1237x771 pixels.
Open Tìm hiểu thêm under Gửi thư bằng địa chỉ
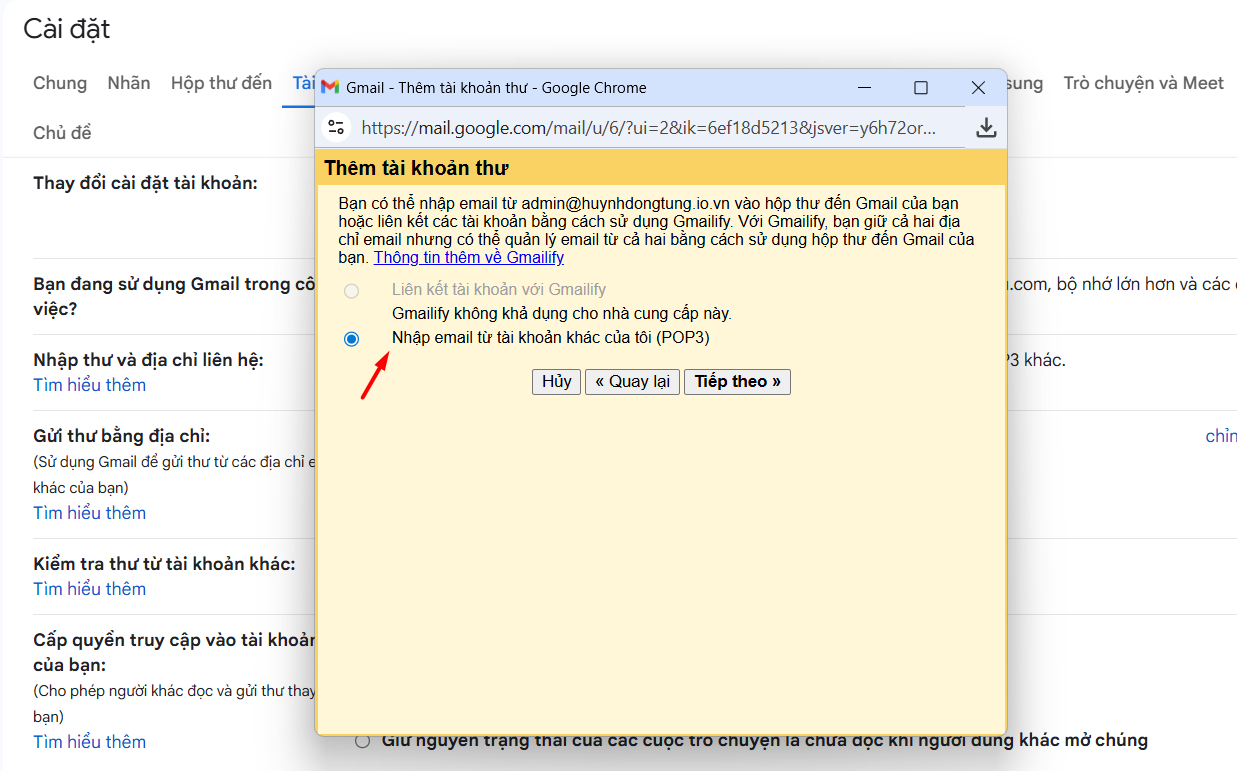coord(90,513)
